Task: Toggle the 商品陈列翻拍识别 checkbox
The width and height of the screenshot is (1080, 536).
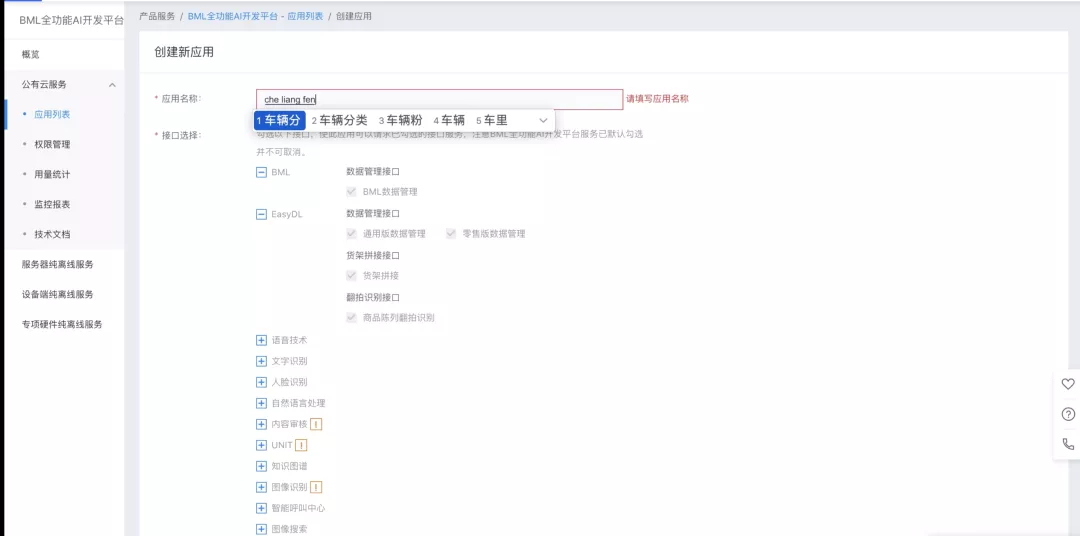Action: (351, 318)
